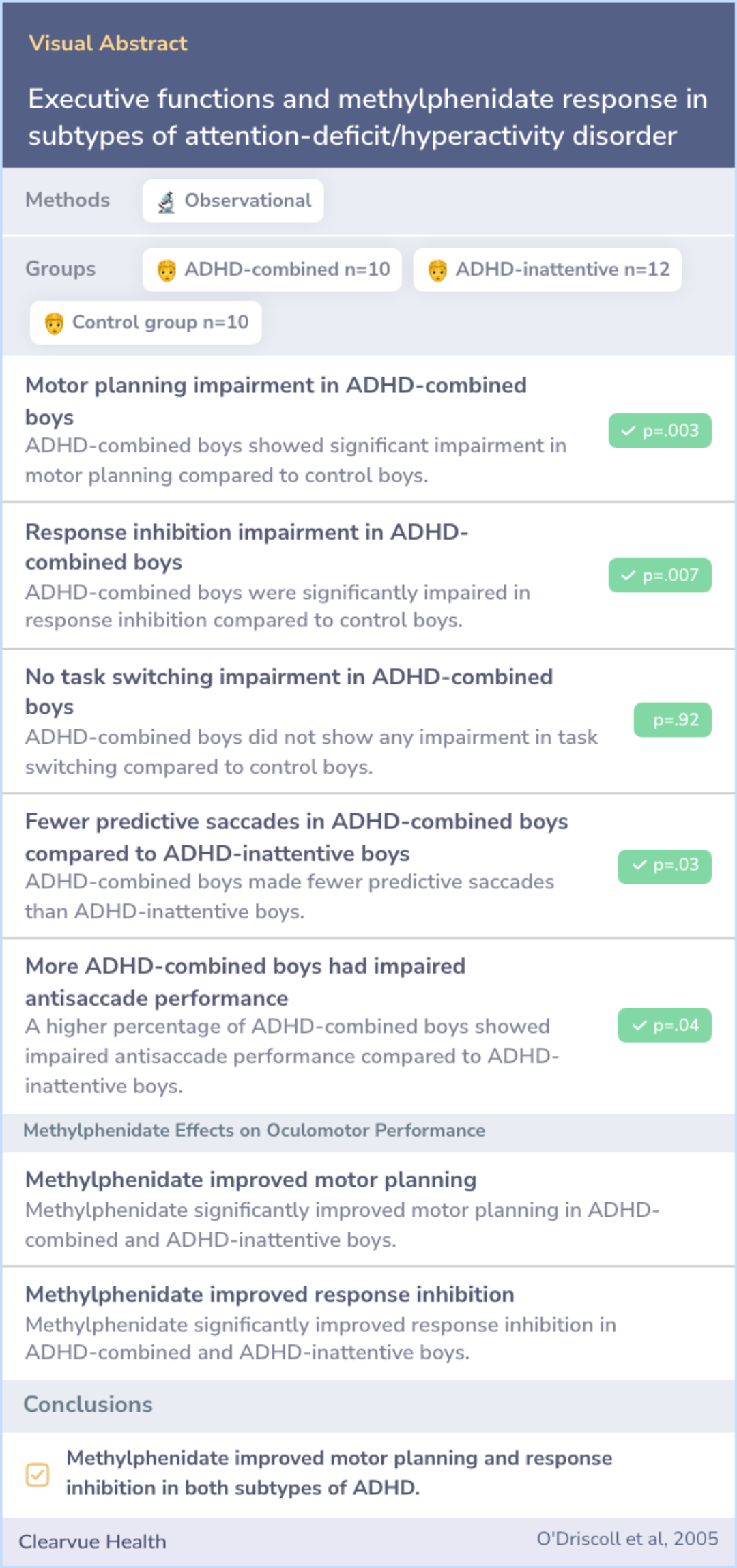
Task: Click the face icon in ADHD-inattentive chip
Action: [x=437, y=270]
